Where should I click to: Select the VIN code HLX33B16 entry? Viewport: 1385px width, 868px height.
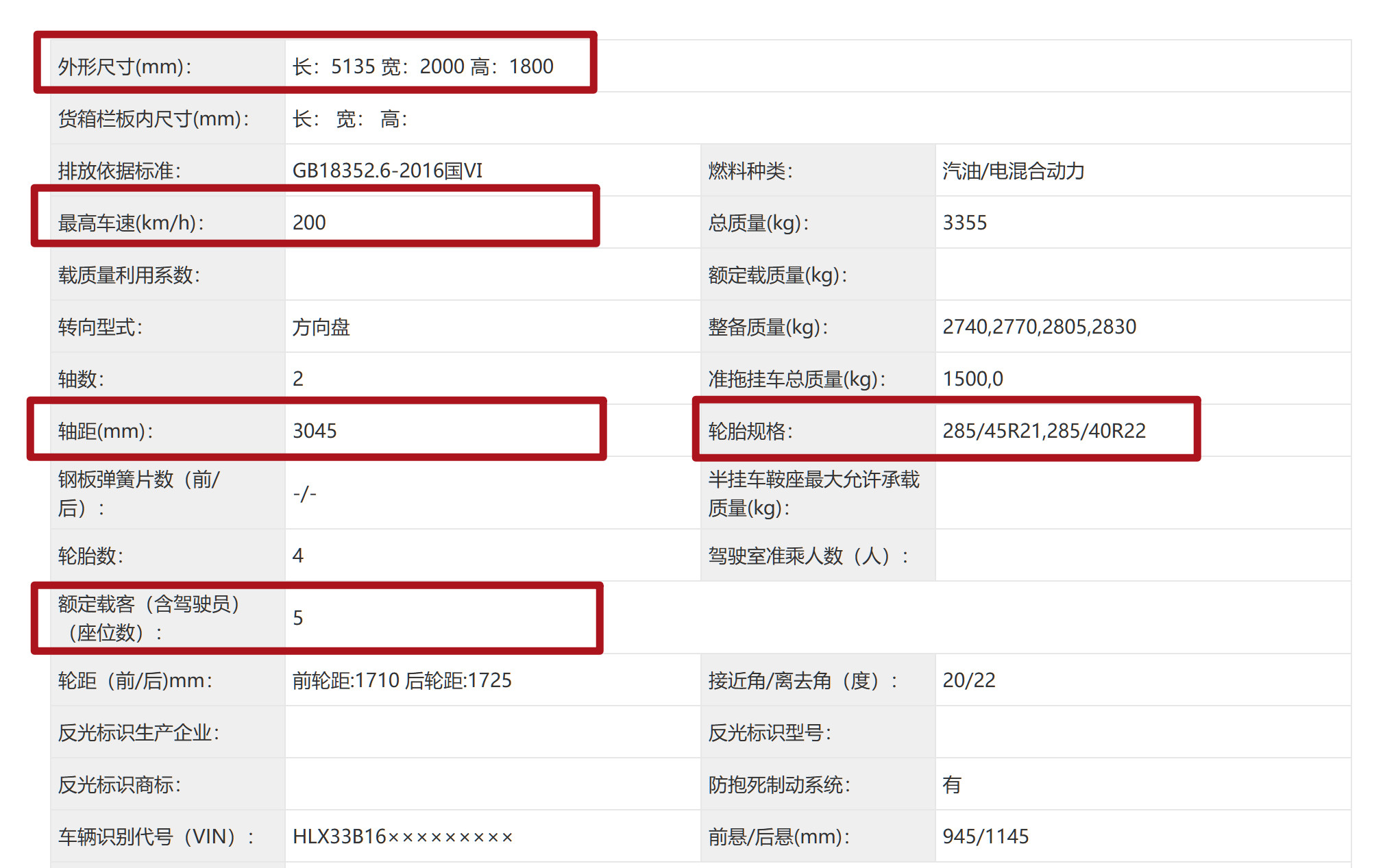click(401, 836)
